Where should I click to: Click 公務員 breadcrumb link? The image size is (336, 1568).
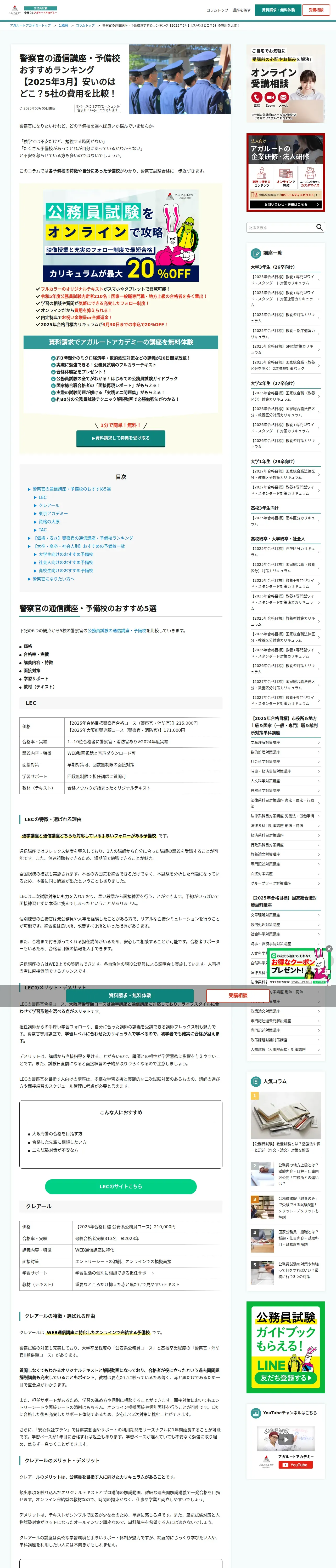point(63,26)
